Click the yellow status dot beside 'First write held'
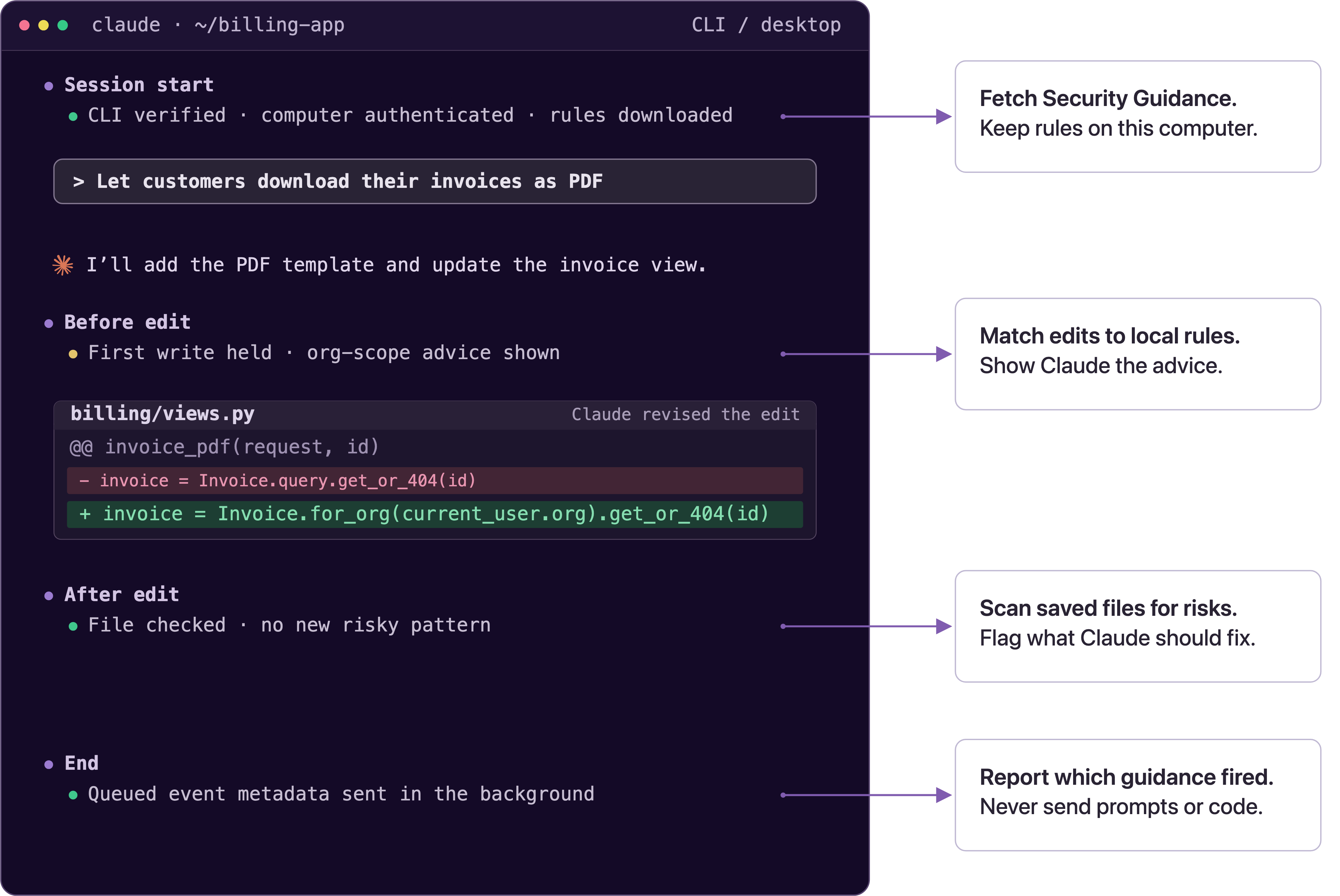1340x896 pixels. (x=72, y=354)
